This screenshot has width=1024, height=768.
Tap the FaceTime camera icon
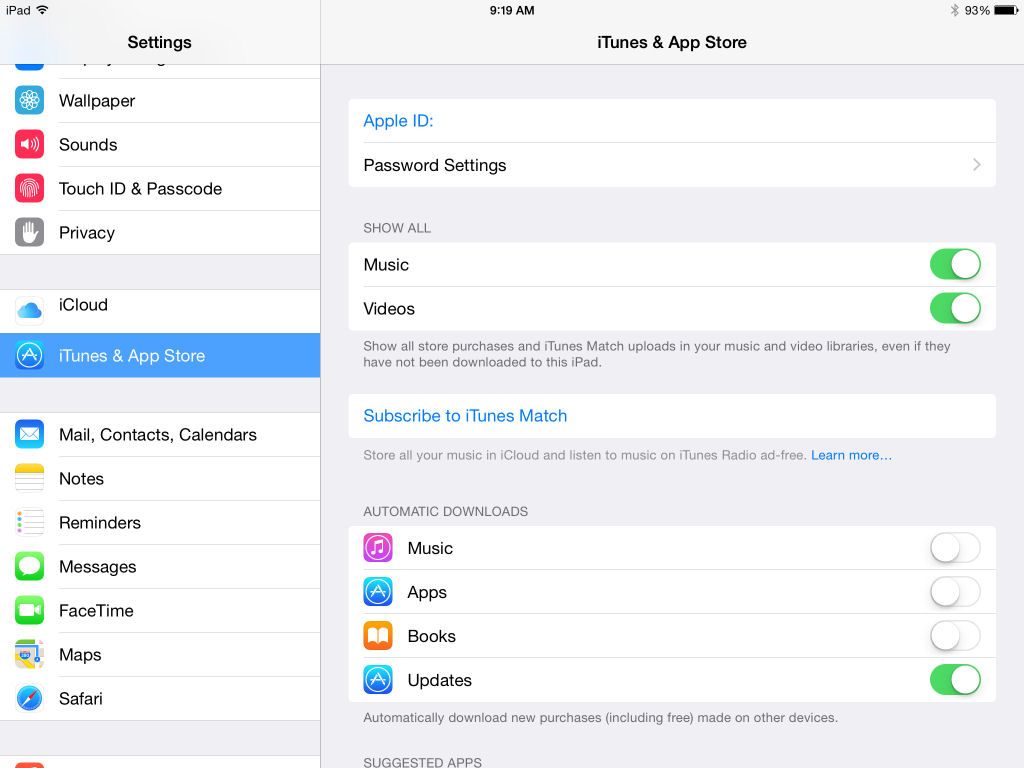point(29,610)
